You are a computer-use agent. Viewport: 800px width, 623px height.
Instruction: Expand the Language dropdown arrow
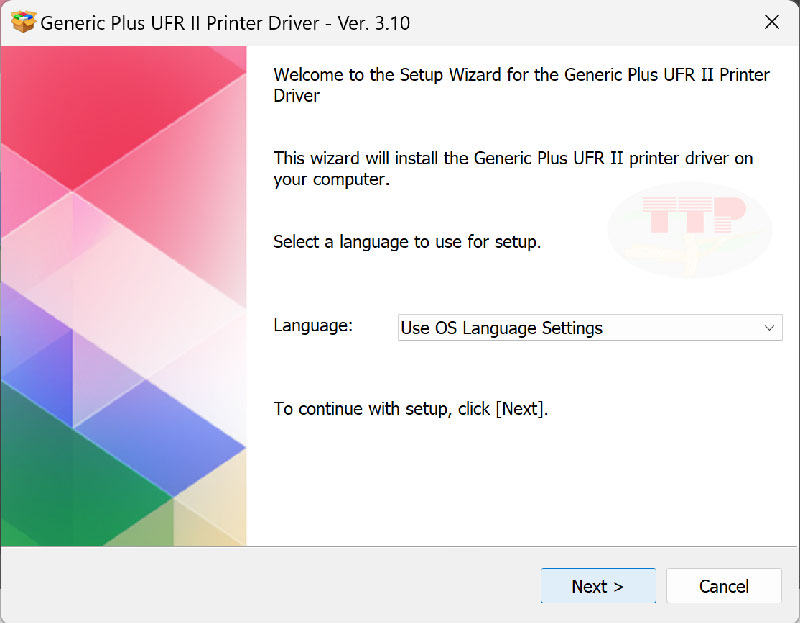coord(769,328)
